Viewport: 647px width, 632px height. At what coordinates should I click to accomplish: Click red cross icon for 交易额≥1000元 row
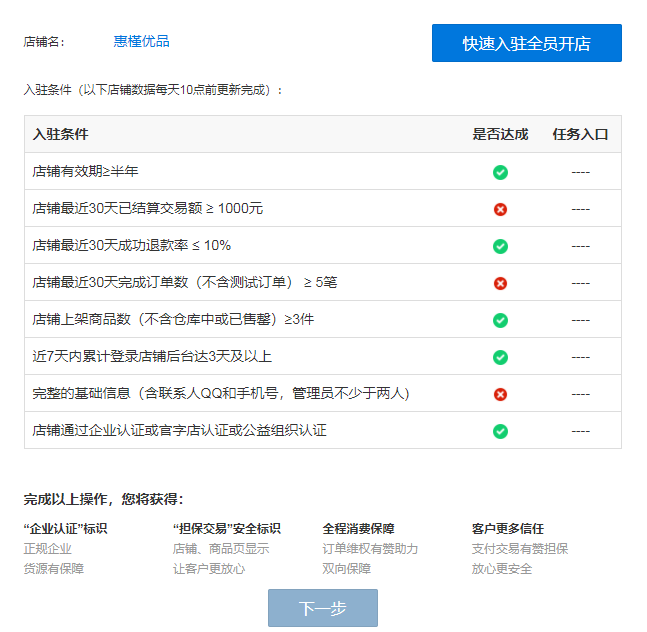500,209
